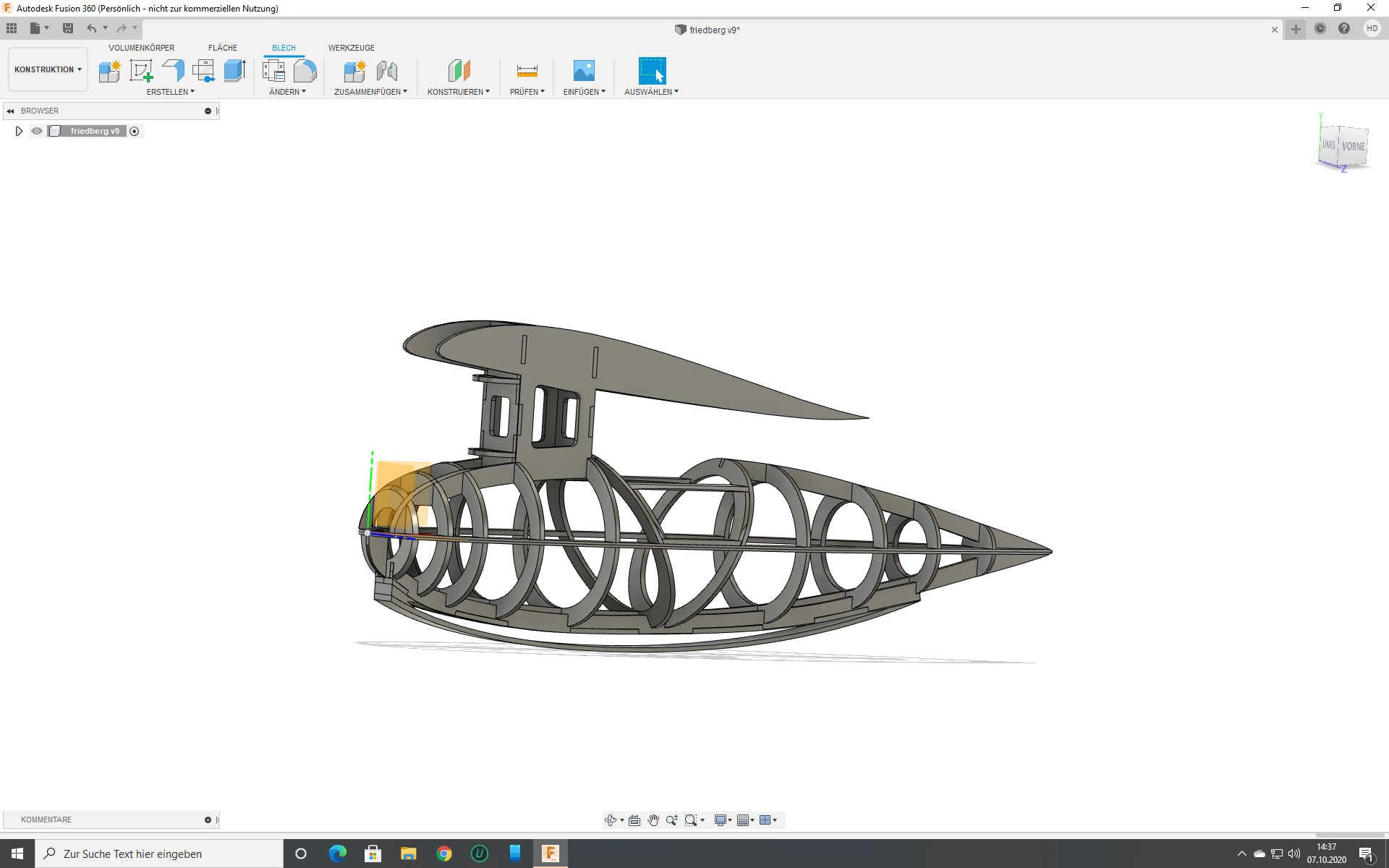Expand the friedberg v9 tree node
This screenshot has height=868, width=1389.
click(x=19, y=131)
